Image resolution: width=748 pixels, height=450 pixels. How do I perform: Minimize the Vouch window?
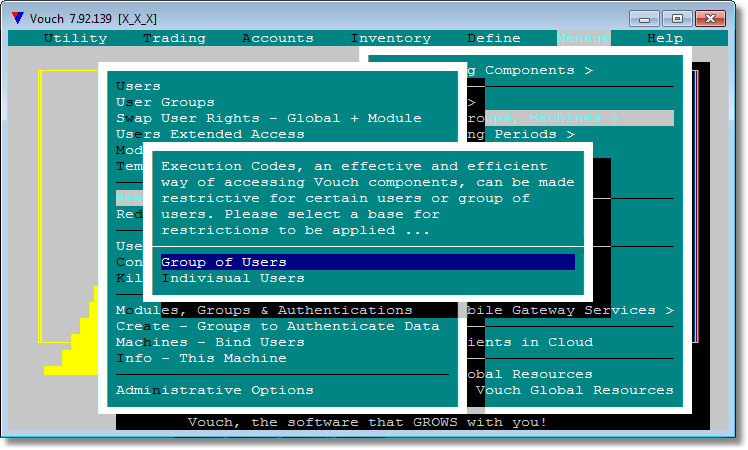644,19
